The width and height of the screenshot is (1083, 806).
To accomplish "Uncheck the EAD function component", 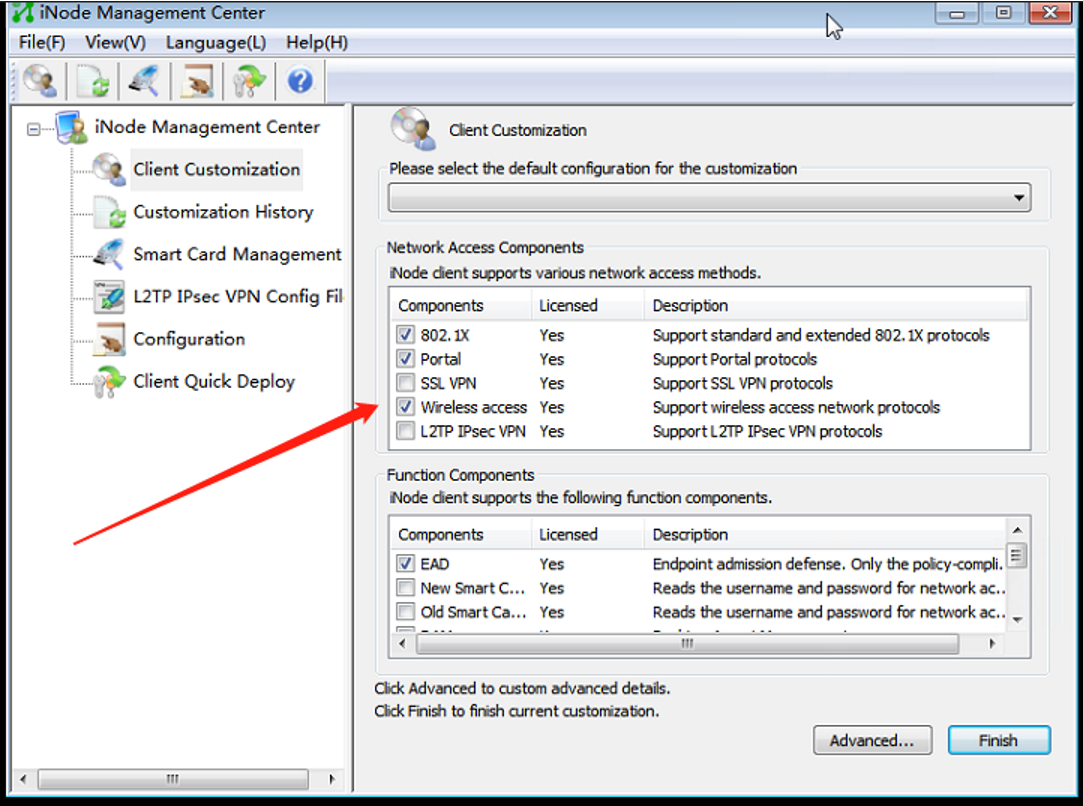I will pyautogui.click(x=405, y=564).
